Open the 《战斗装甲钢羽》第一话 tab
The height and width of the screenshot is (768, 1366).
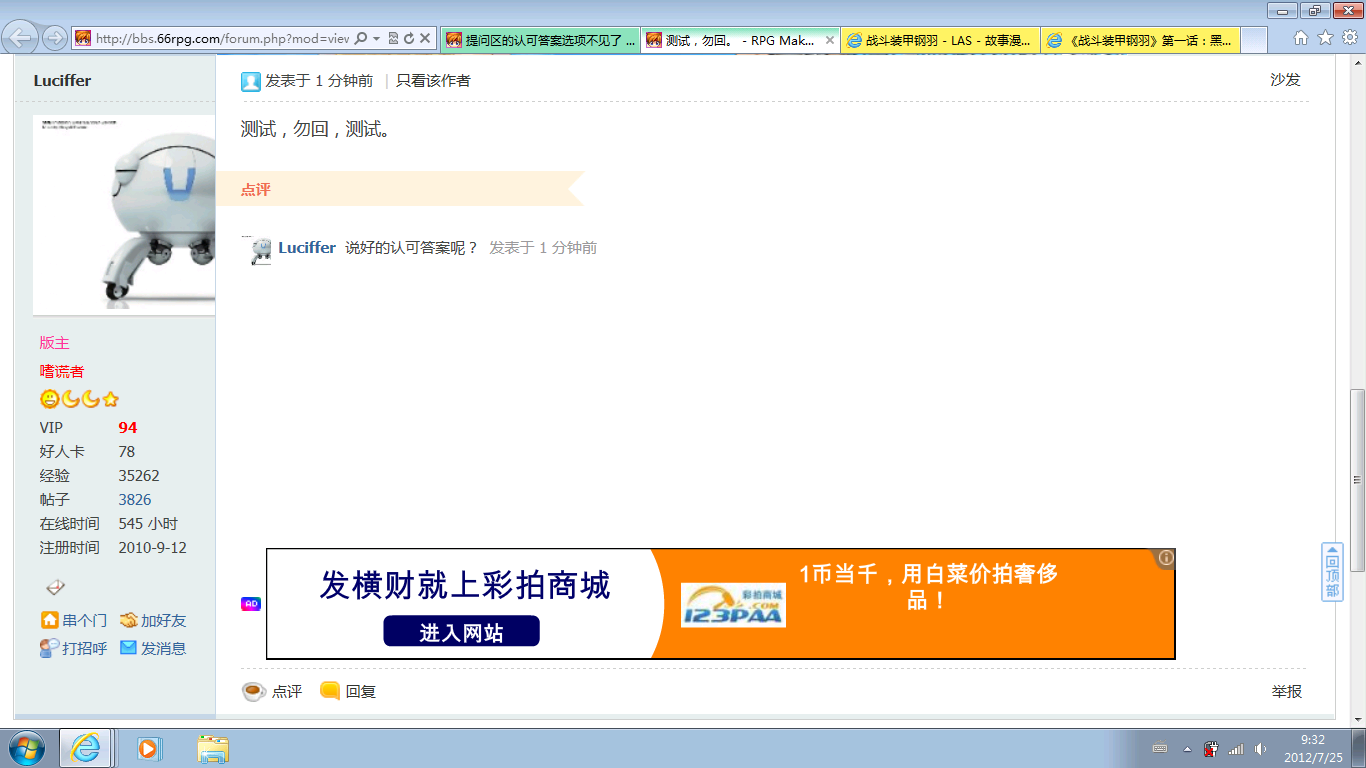1140,40
